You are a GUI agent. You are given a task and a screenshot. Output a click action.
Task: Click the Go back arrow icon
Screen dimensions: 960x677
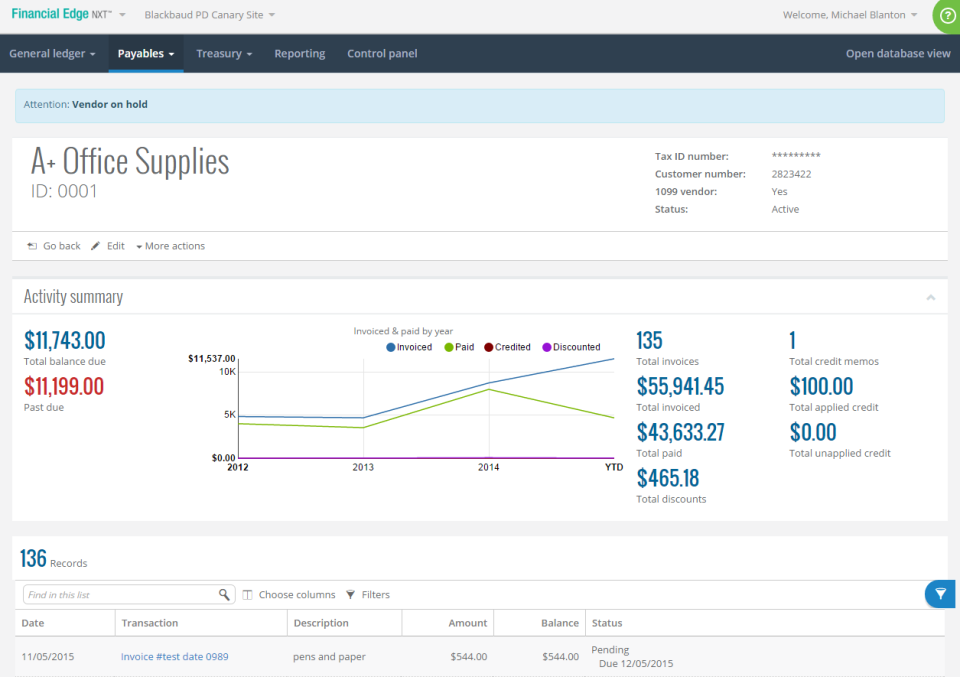click(x=32, y=245)
